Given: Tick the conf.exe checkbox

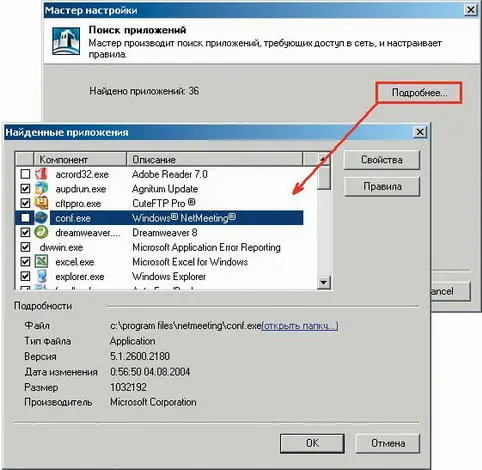Looking at the screenshot, I should click(25, 218).
